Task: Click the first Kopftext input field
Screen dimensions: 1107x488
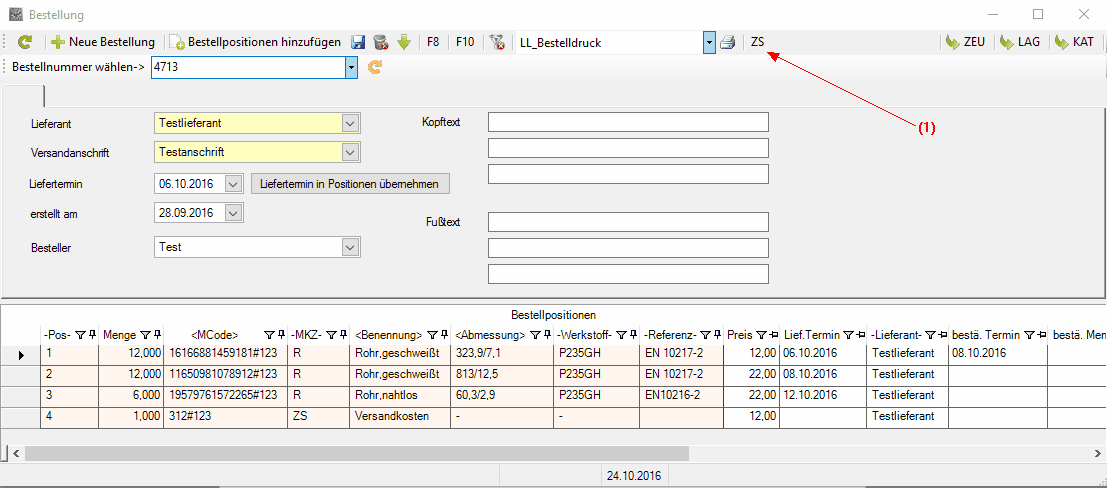Action: pyautogui.click(x=627, y=122)
